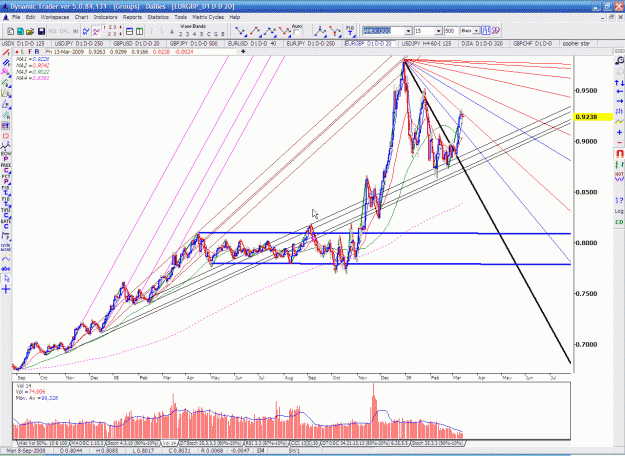Click the red rectangle drawing tool
Image resolution: width=625 pixels, height=456 pixels.
pos(6,136)
